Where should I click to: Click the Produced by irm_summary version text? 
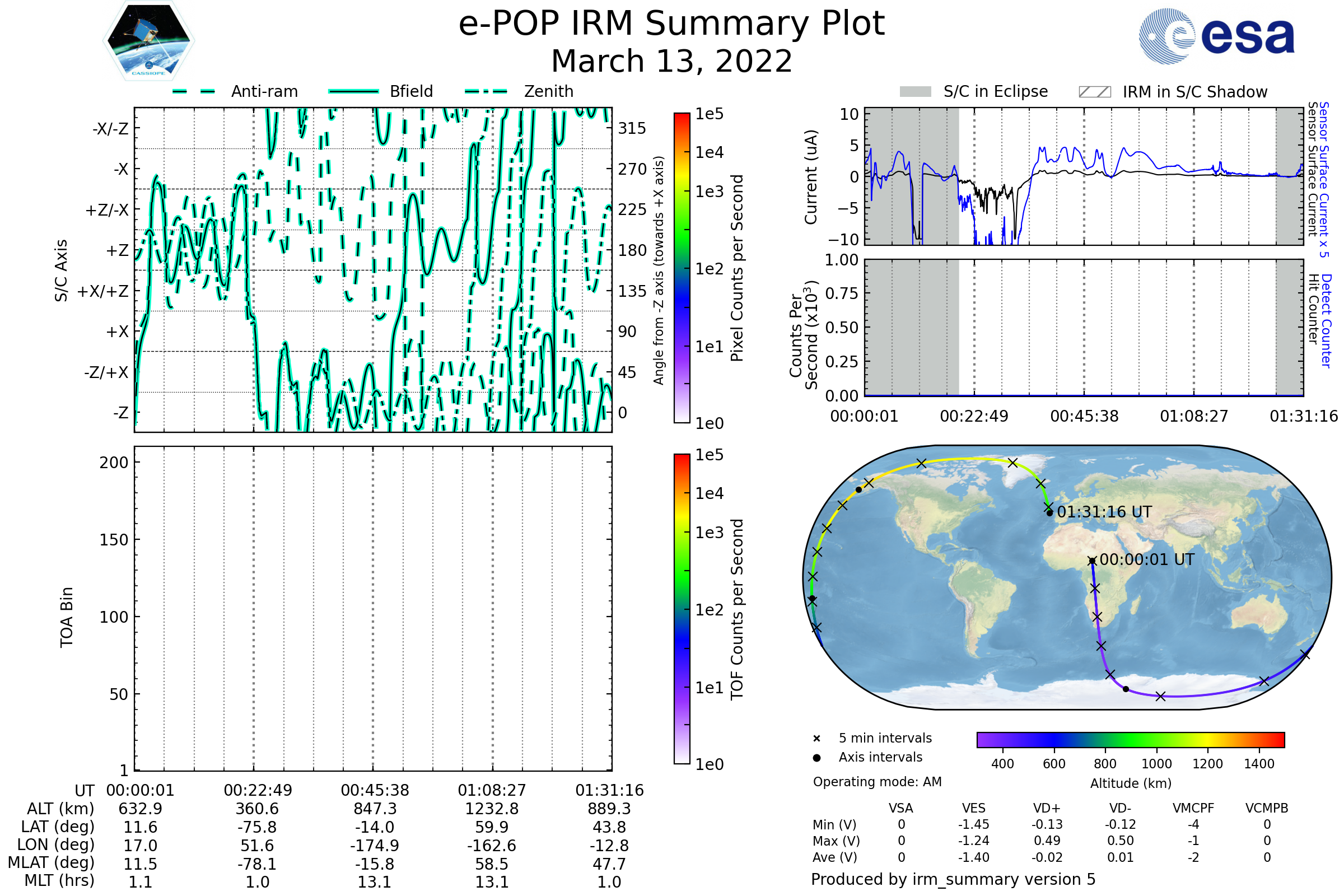pyautogui.click(x=953, y=879)
